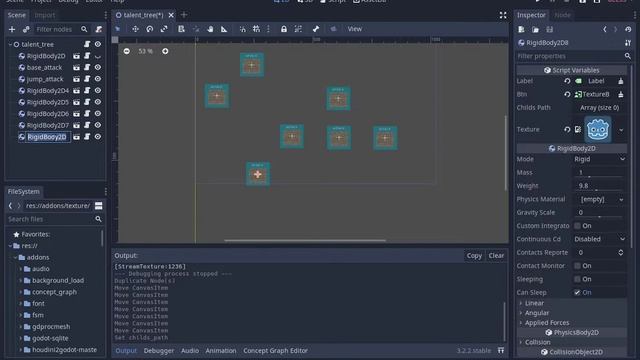Image resolution: width=640 pixels, height=360 pixels.
Task: Open Inspector object history list
Action: [x=628, y=29]
